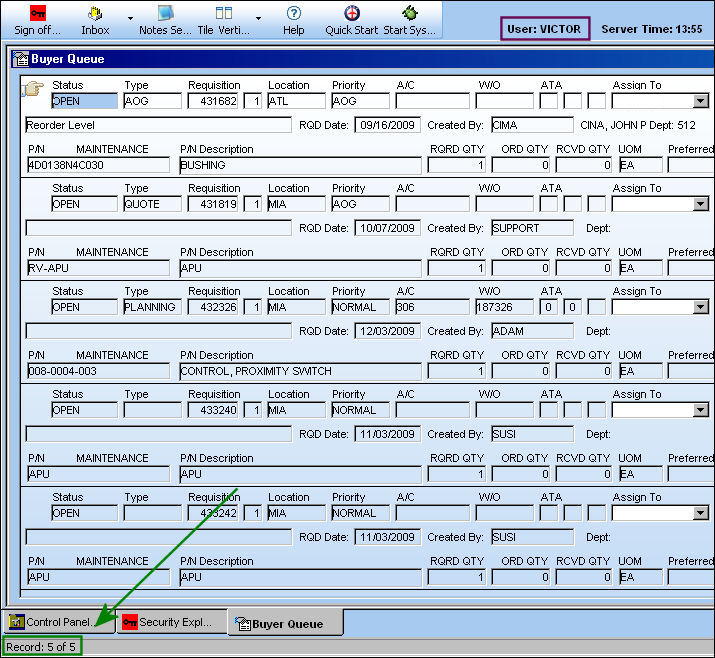Select the BUSHING description field
The height and width of the screenshot is (658, 715).
point(301,165)
